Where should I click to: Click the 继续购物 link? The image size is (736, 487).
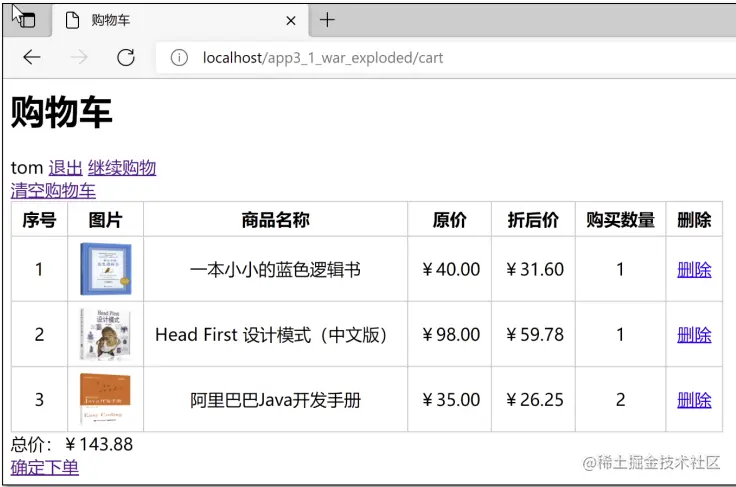click(122, 168)
